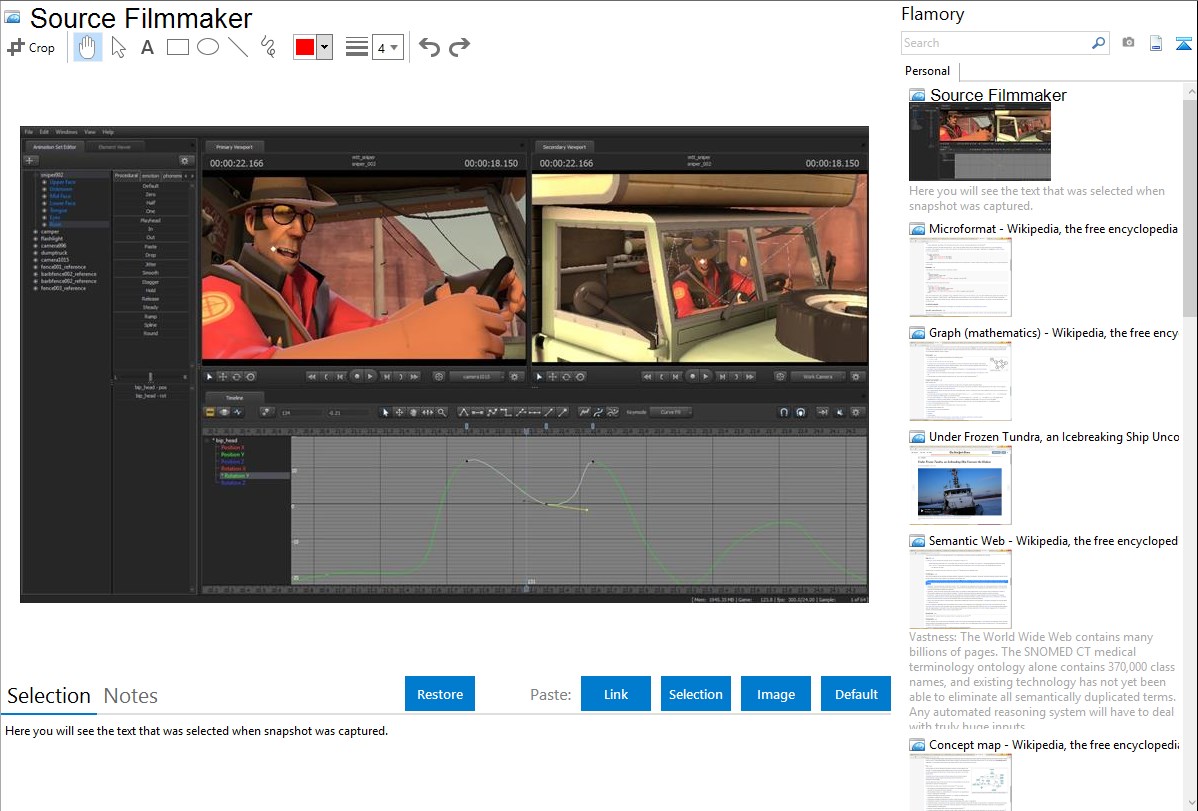Open the color picker dropdown arrow
This screenshot has height=811, width=1198.
pyautogui.click(x=324, y=47)
